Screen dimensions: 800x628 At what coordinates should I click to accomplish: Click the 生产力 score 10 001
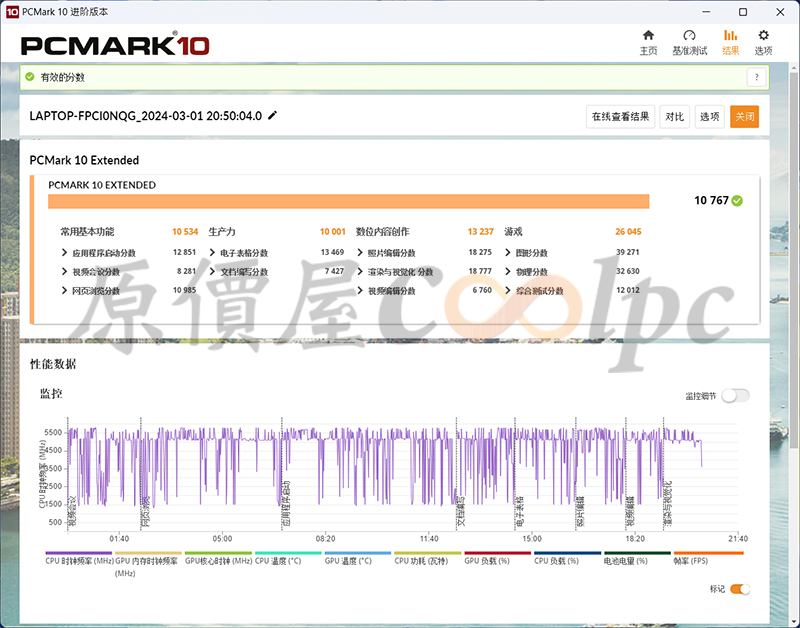333,232
